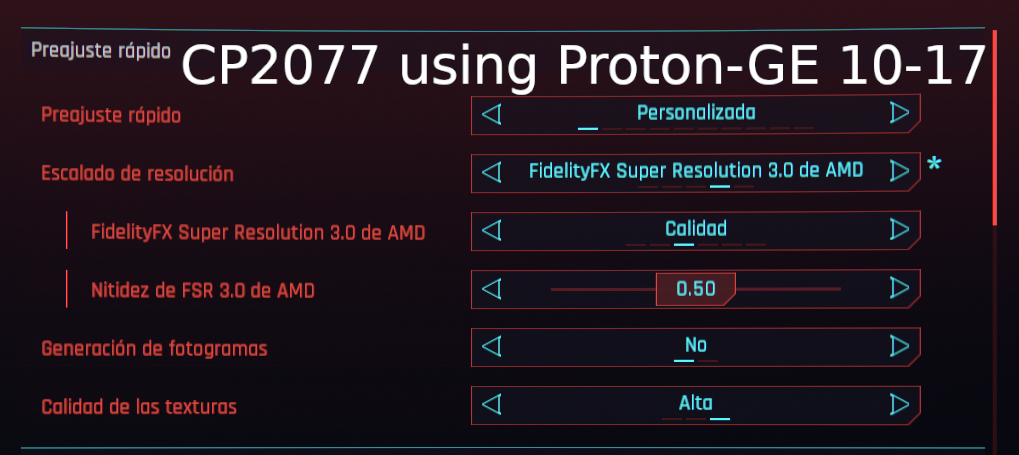Click left arrow for Preajuste rápido
Viewport: 1019px width, 455px height.
(x=491, y=114)
